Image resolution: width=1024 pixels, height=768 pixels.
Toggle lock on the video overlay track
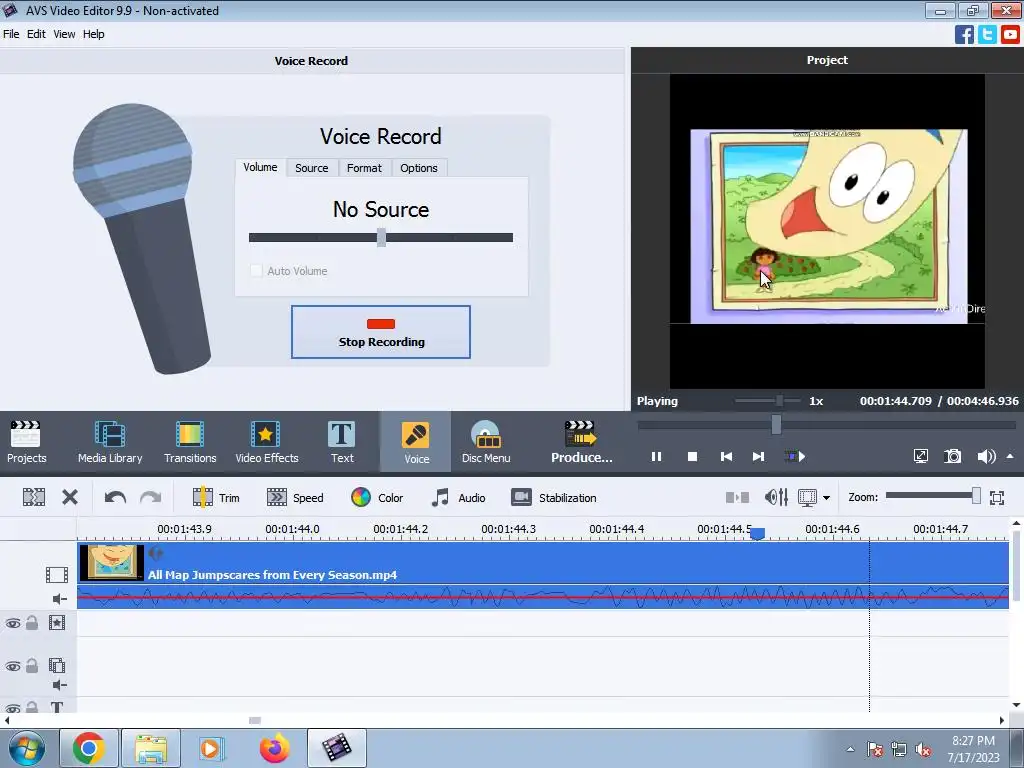(x=31, y=665)
